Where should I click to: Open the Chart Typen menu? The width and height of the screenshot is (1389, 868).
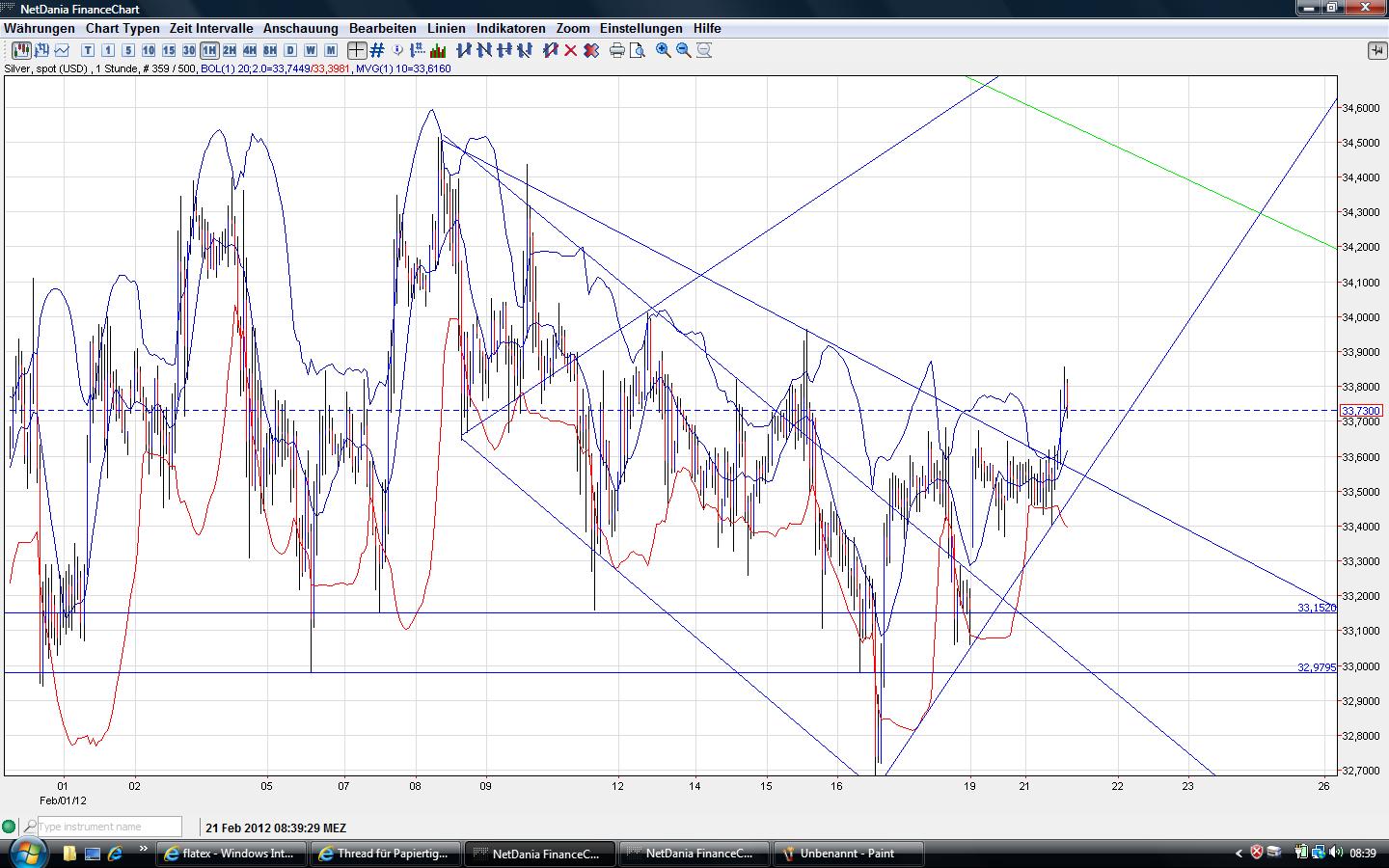tap(122, 28)
